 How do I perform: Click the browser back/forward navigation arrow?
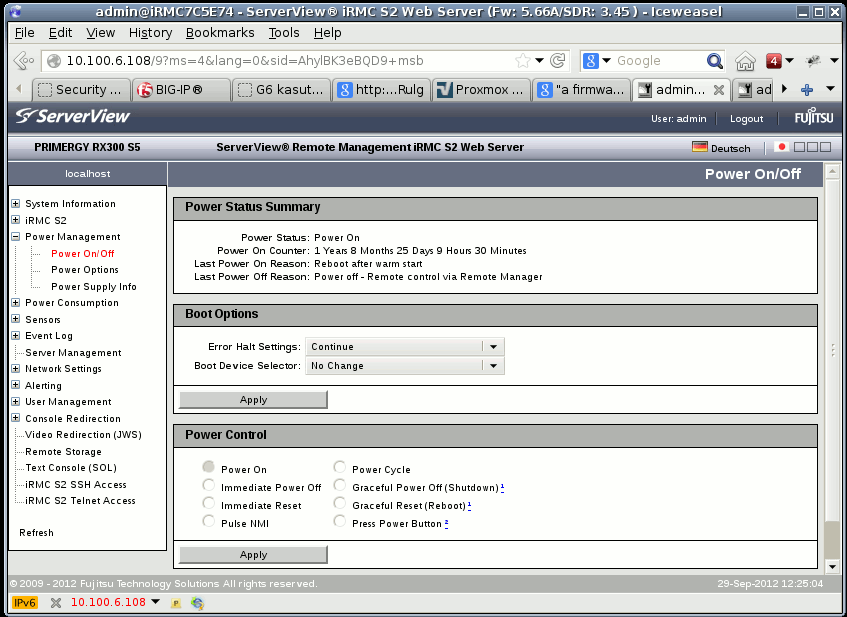(x=23, y=61)
